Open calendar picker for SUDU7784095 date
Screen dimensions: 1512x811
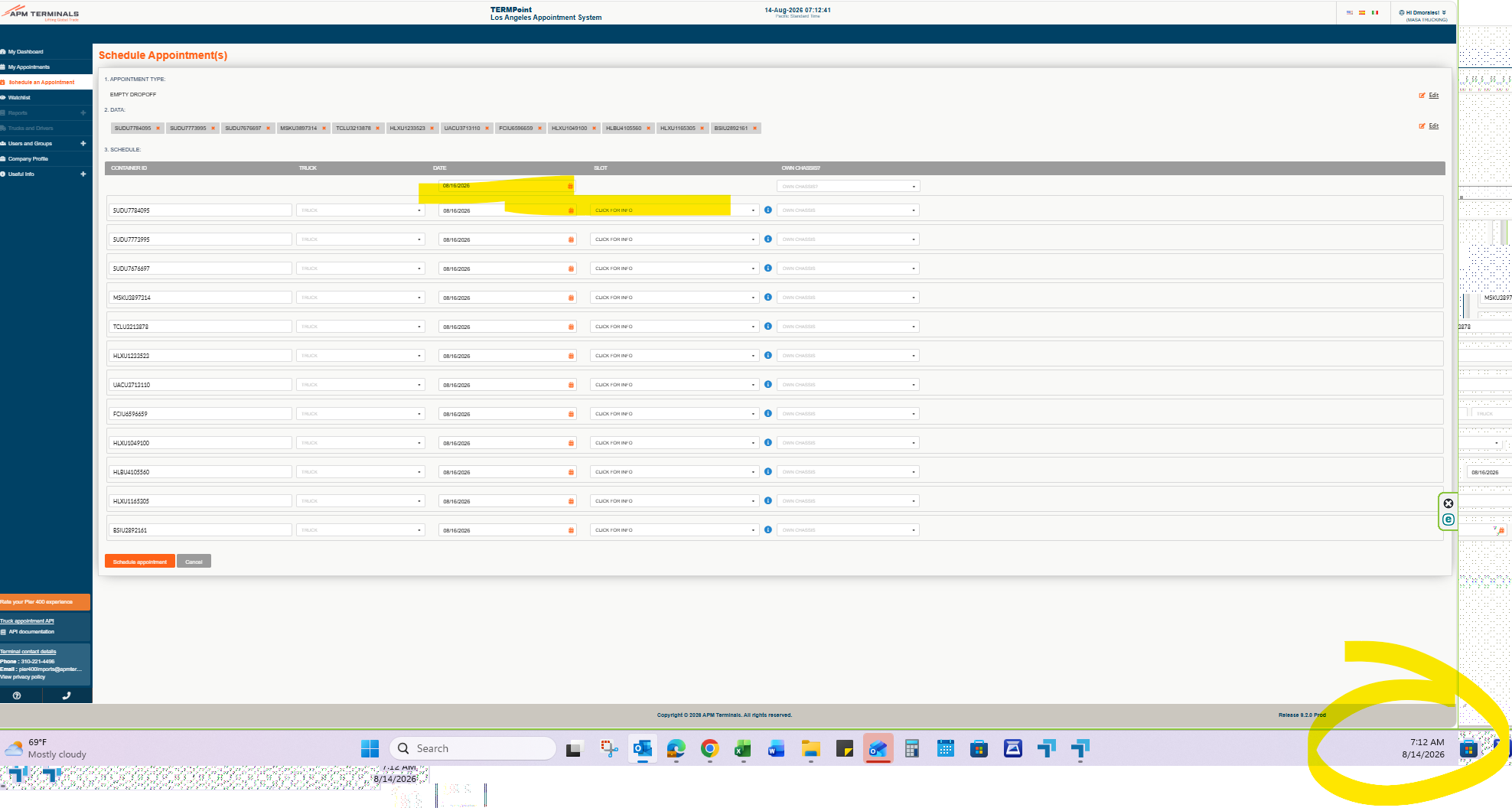point(571,210)
